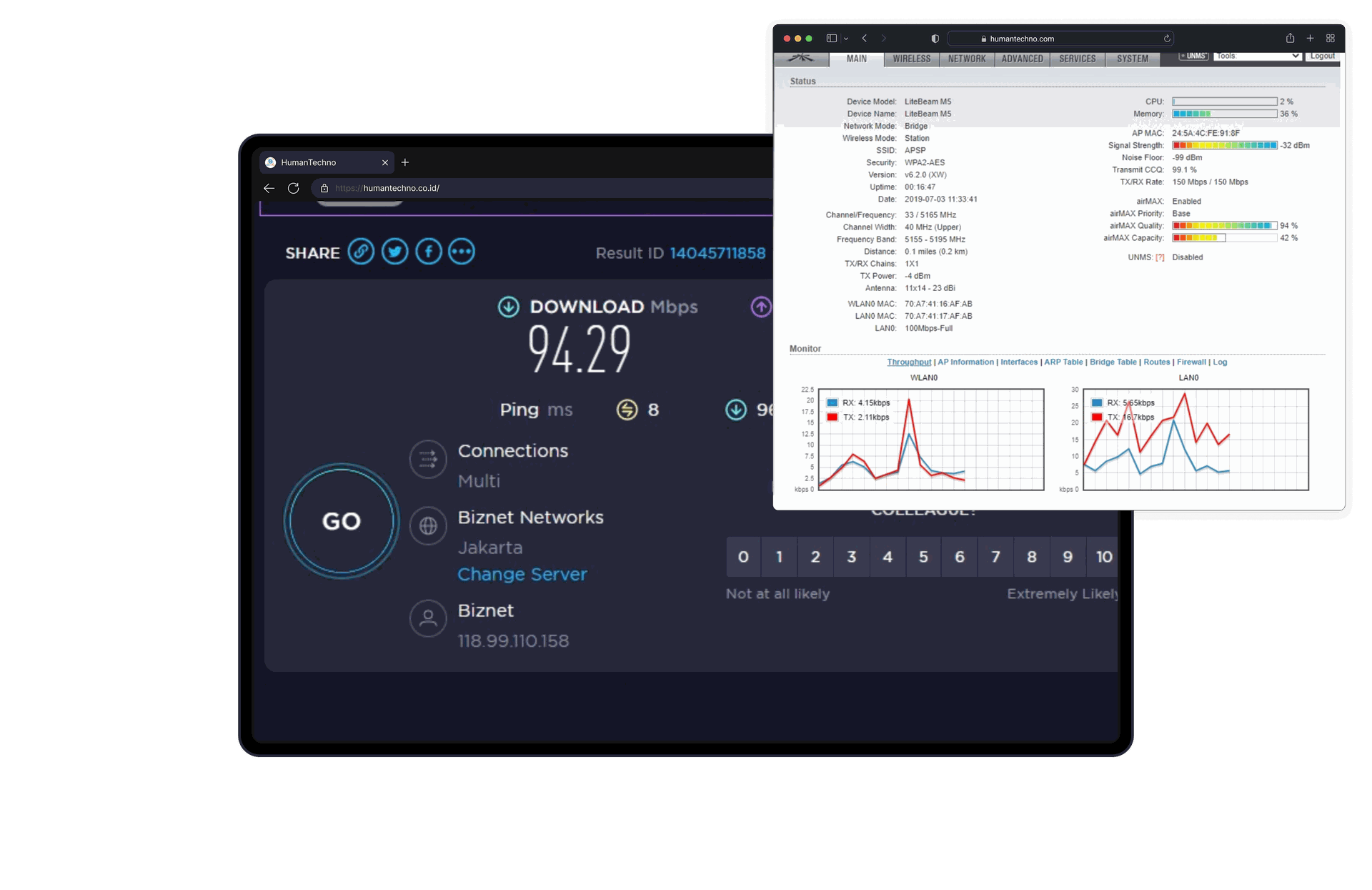Click the Safari humantechno.com address field
Image resolution: width=1372 pixels, height=890 pixels.
click(1060, 39)
